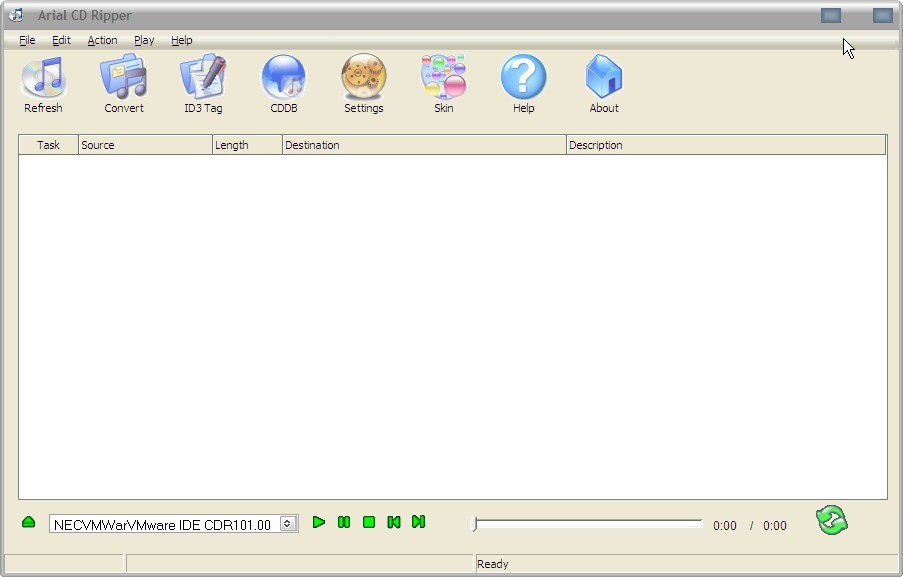The width and height of the screenshot is (903, 577).
Task: Expand the CD drive selection dropdown
Action: pos(288,523)
